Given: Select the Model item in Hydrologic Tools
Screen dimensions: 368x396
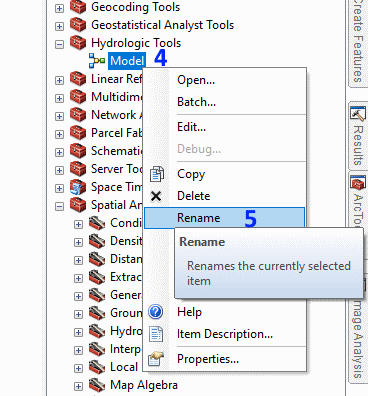Looking at the screenshot, I should (x=127, y=61).
